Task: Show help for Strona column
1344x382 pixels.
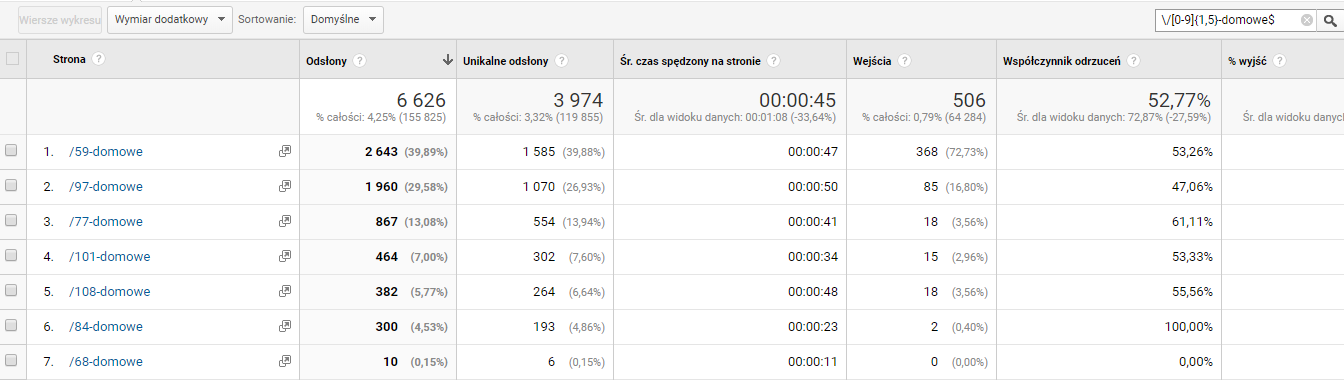Action: click(x=99, y=59)
